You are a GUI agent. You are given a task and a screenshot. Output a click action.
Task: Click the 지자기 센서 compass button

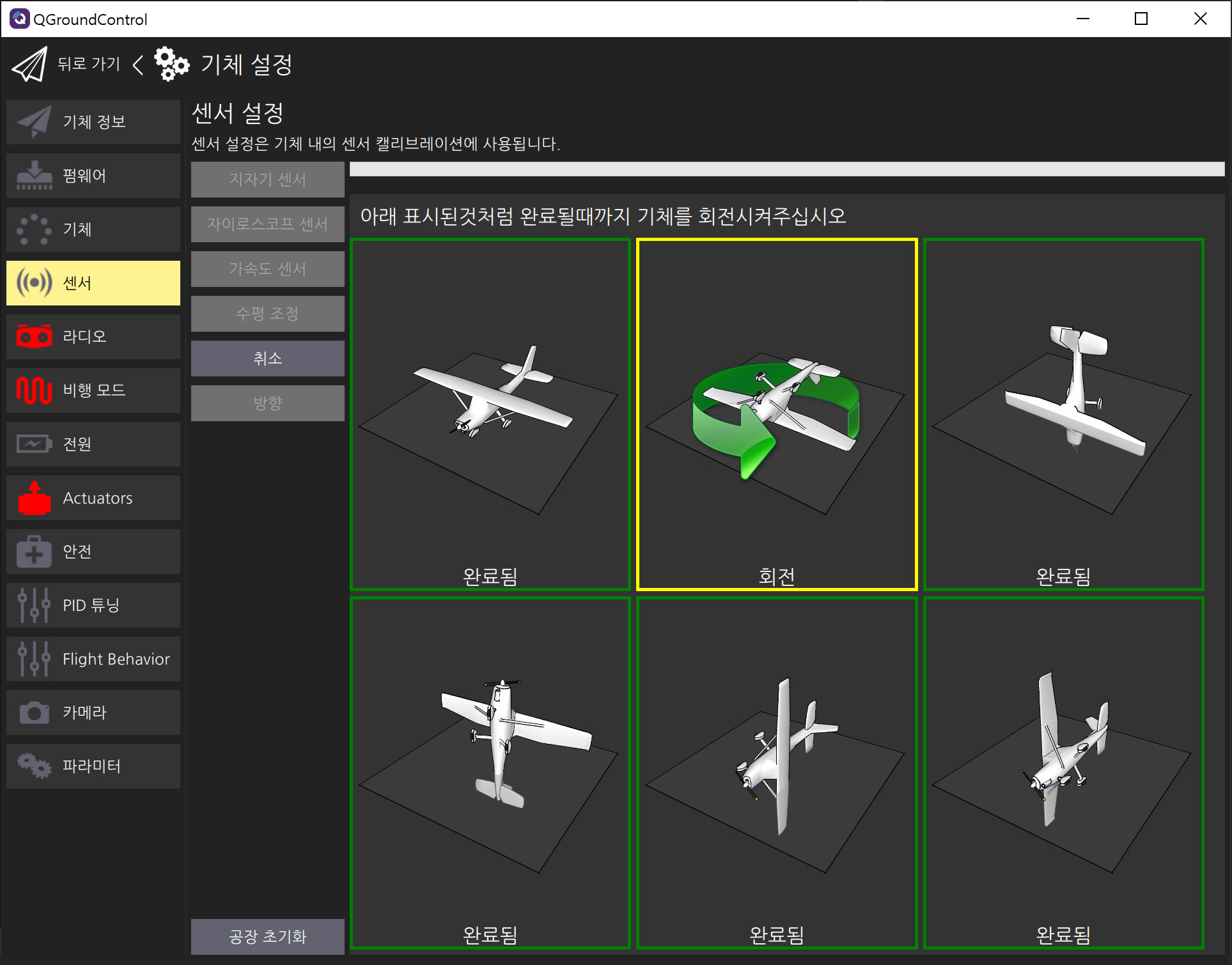267,180
